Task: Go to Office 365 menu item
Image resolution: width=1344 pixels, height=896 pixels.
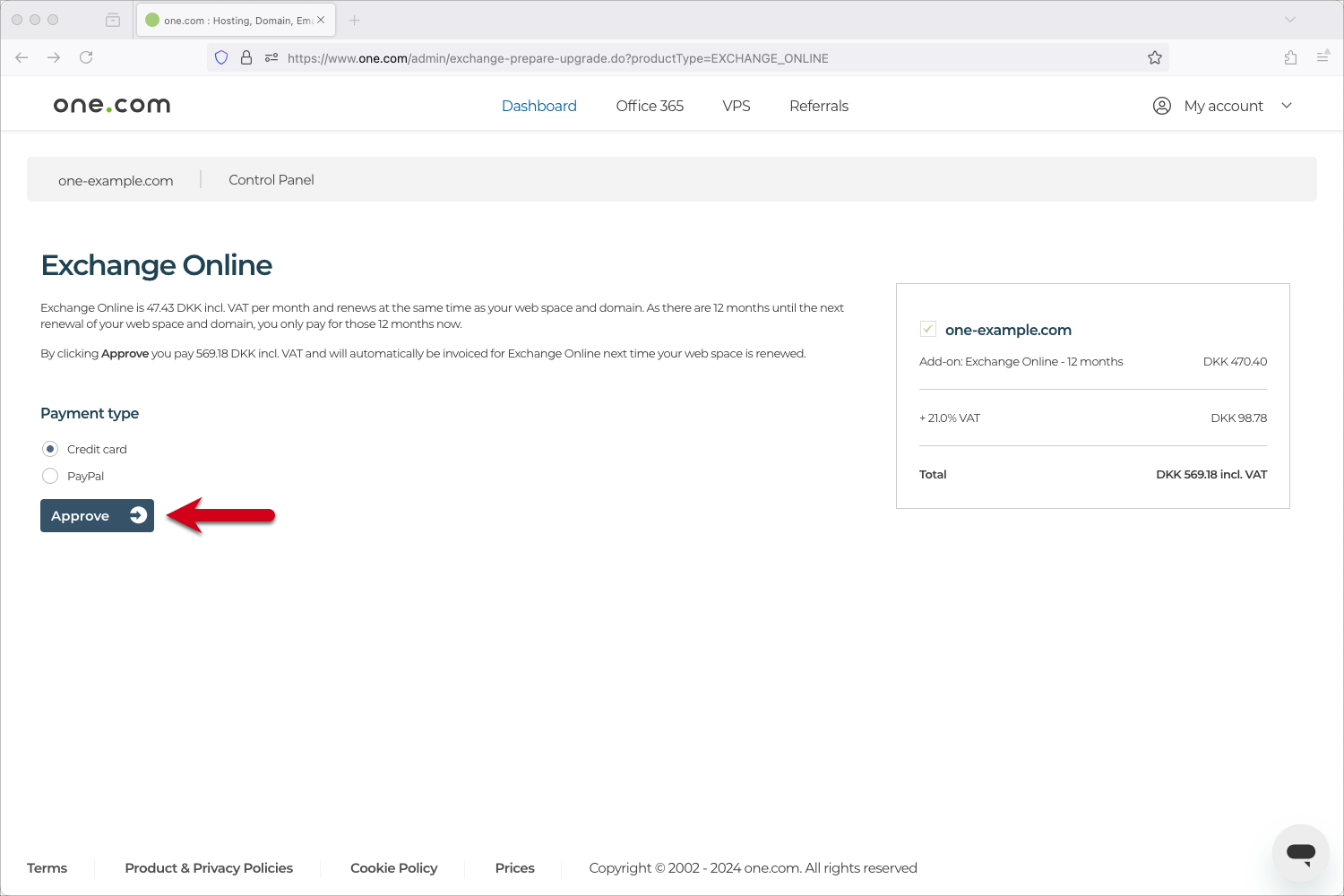Action: pos(650,106)
